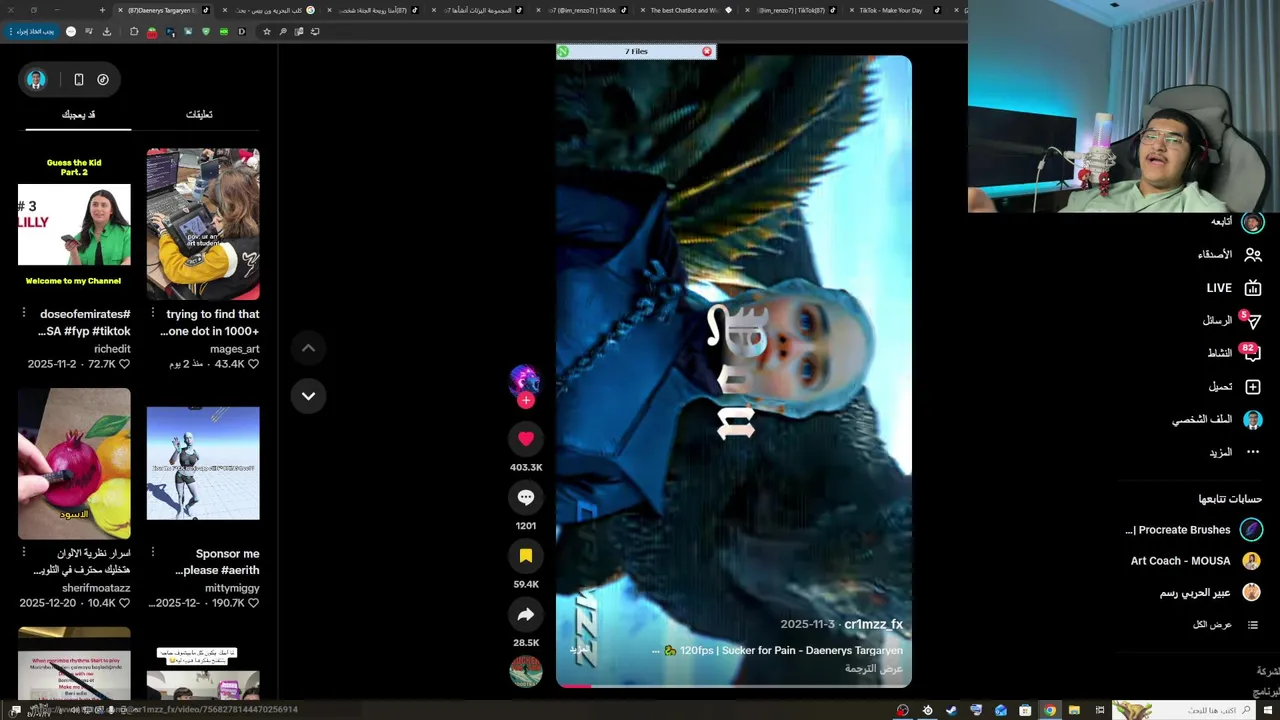Share the video using the arrow icon
The image size is (1280, 720).
526,614
